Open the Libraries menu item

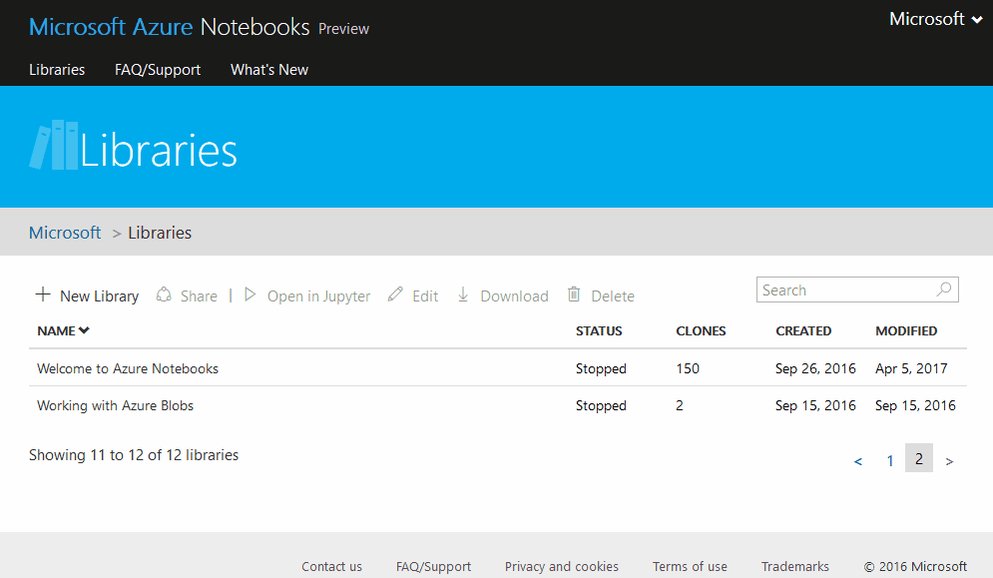57,70
